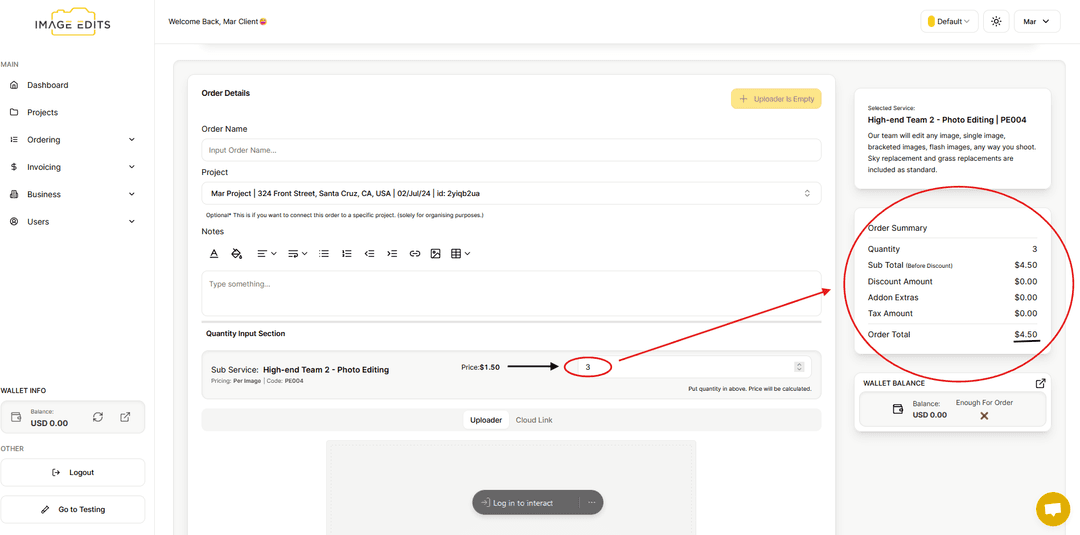Click the Go to Testing button
This screenshot has height=535, width=1080.
click(x=73, y=509)
